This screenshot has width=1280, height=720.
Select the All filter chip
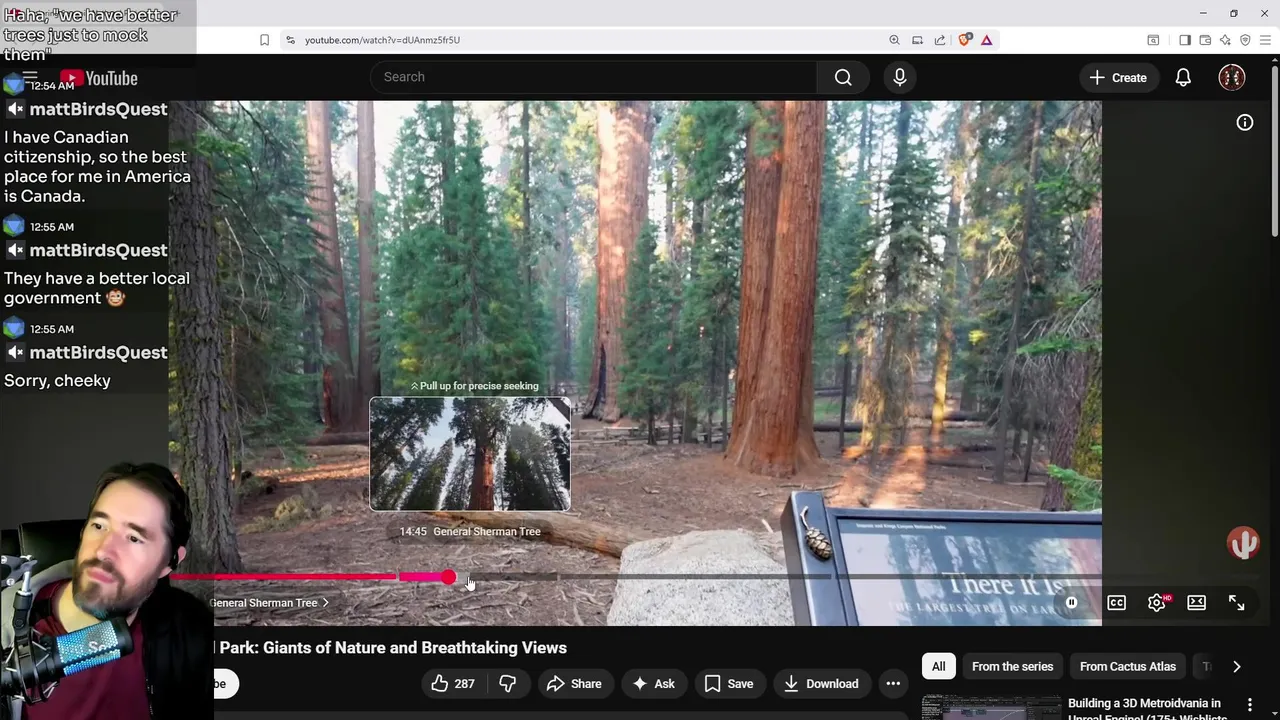(938, 667)
